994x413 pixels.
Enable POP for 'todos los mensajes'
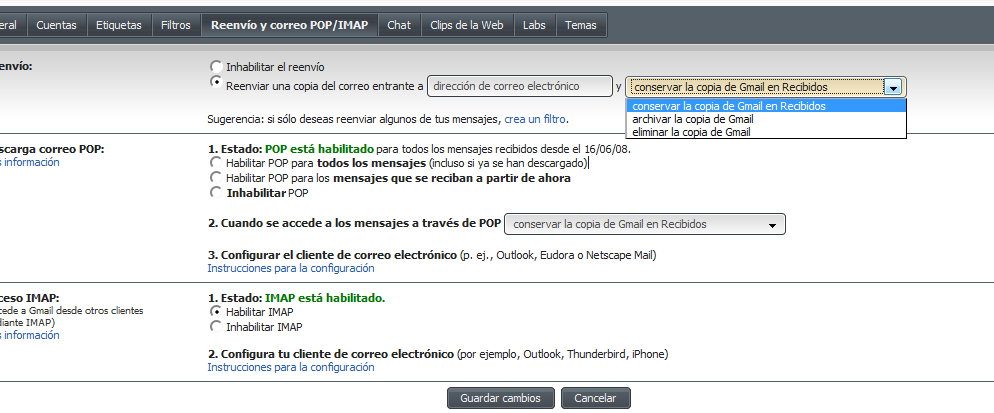[x=215, y=162]
